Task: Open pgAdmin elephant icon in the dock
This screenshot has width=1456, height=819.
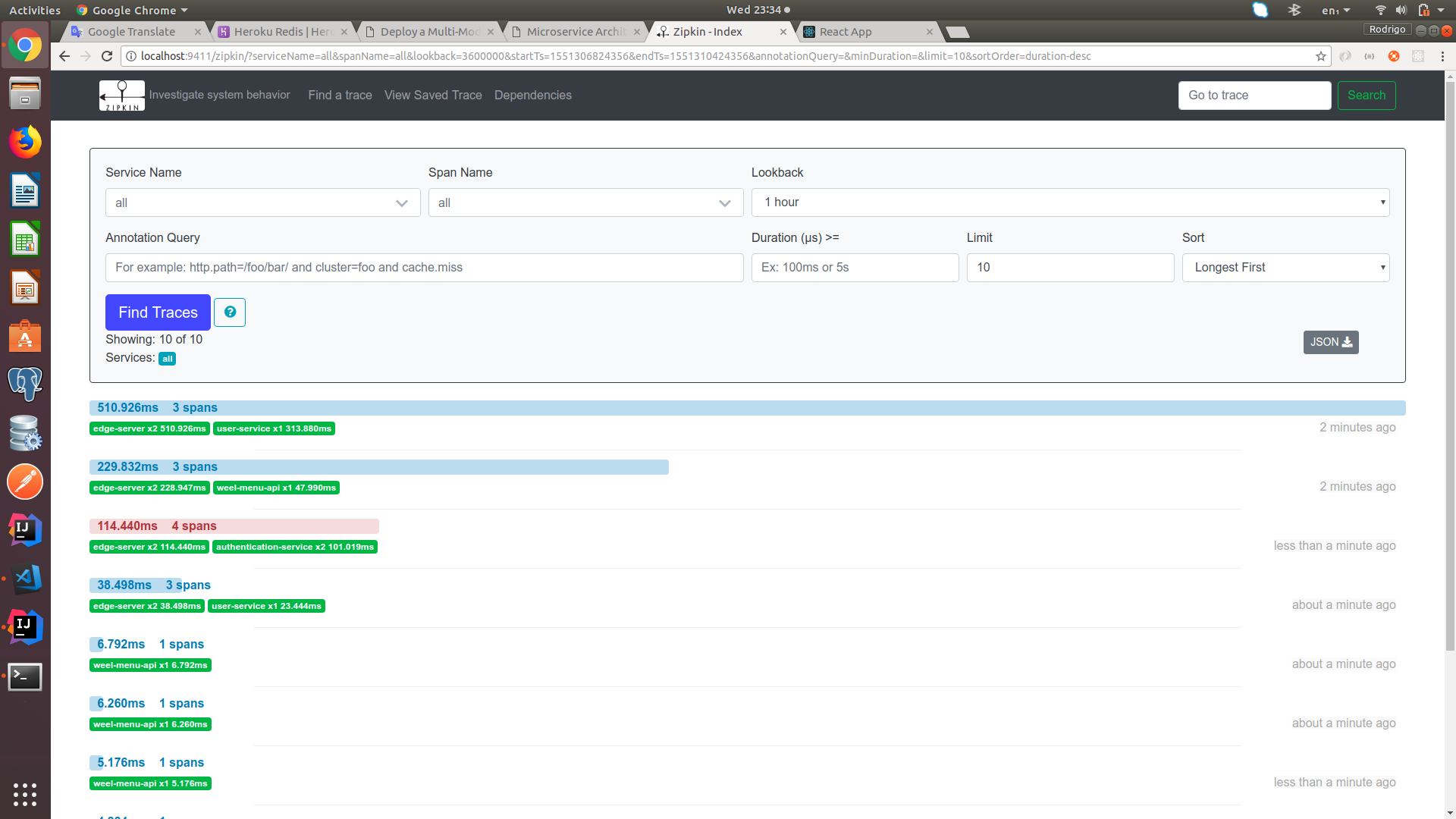Action: pos(25,384)
